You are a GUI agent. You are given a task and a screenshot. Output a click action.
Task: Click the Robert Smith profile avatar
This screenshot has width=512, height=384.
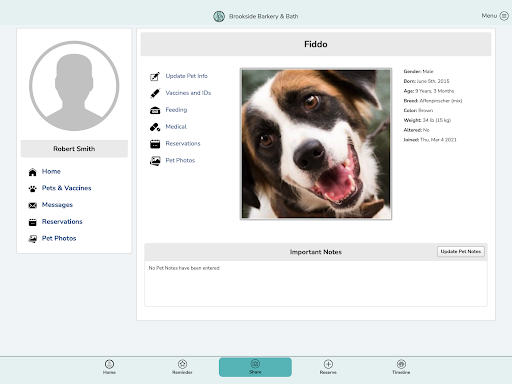(74, 86)
